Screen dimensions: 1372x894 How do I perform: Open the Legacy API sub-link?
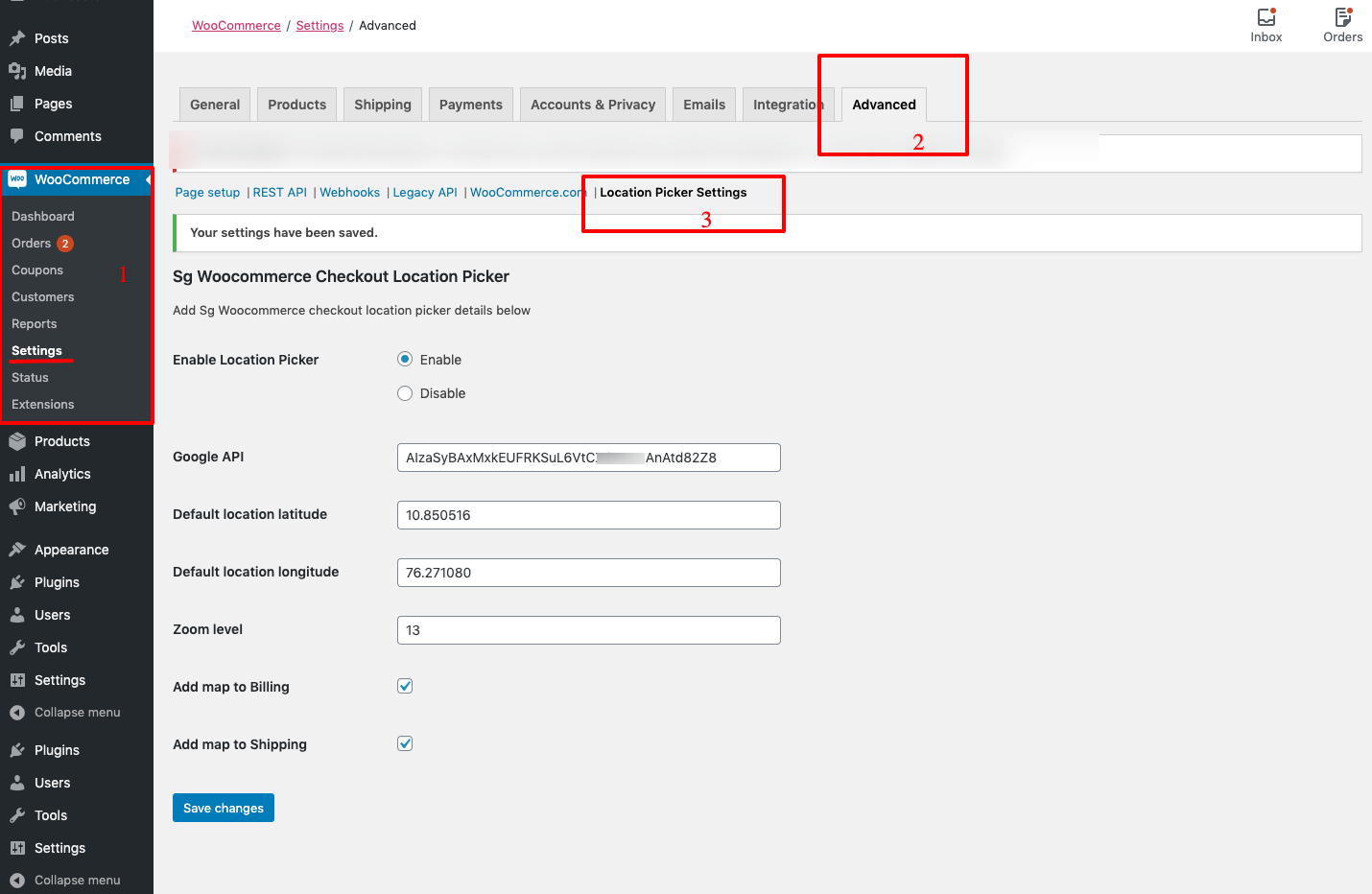[x=425, y=192]
